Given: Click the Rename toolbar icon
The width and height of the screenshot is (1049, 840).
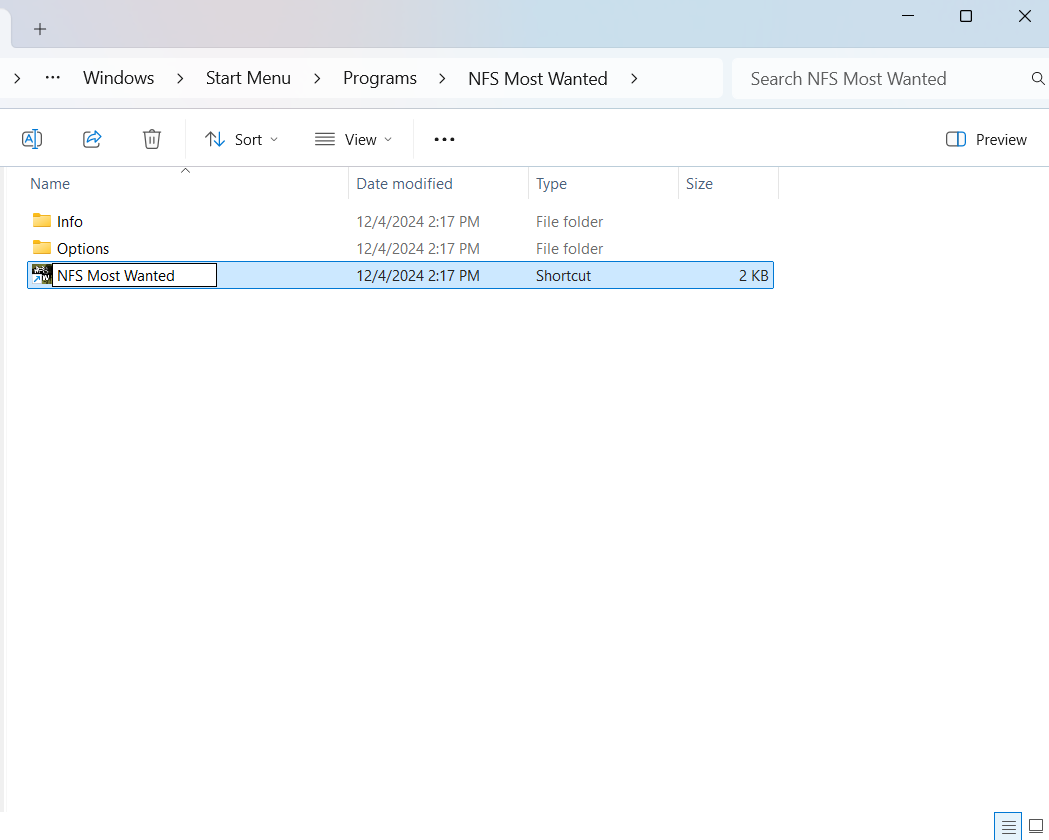Looking at the screenshot, I should pos(32,139).
